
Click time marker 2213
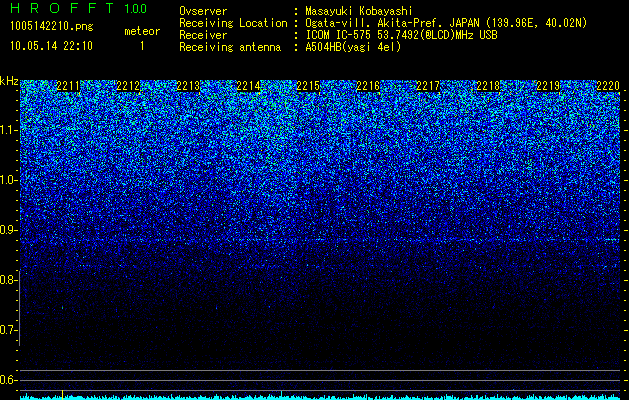188,86
